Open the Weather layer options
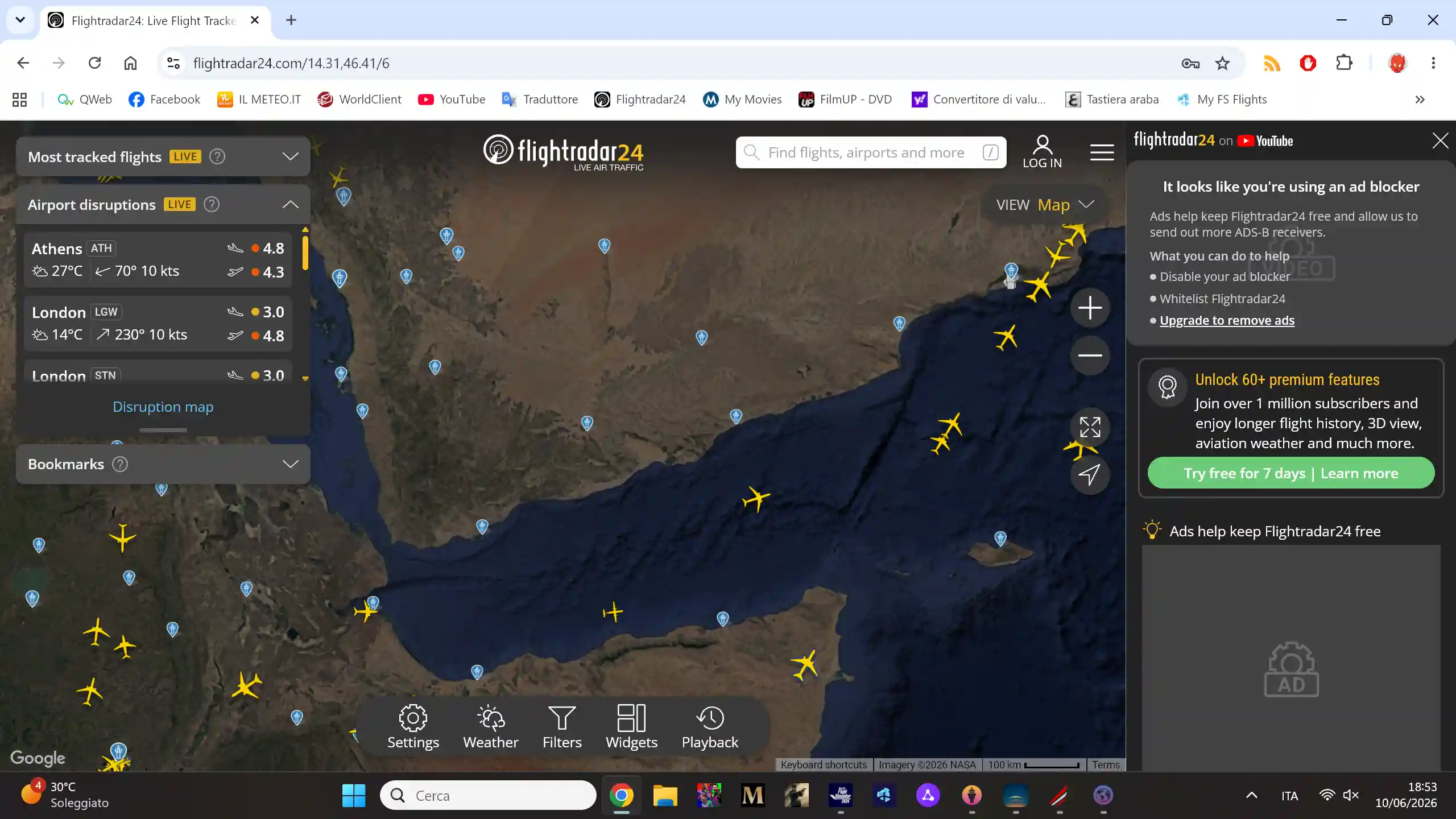Image resolution: width=1456 pixels, height=819 pixels. [x=490, y=727]
